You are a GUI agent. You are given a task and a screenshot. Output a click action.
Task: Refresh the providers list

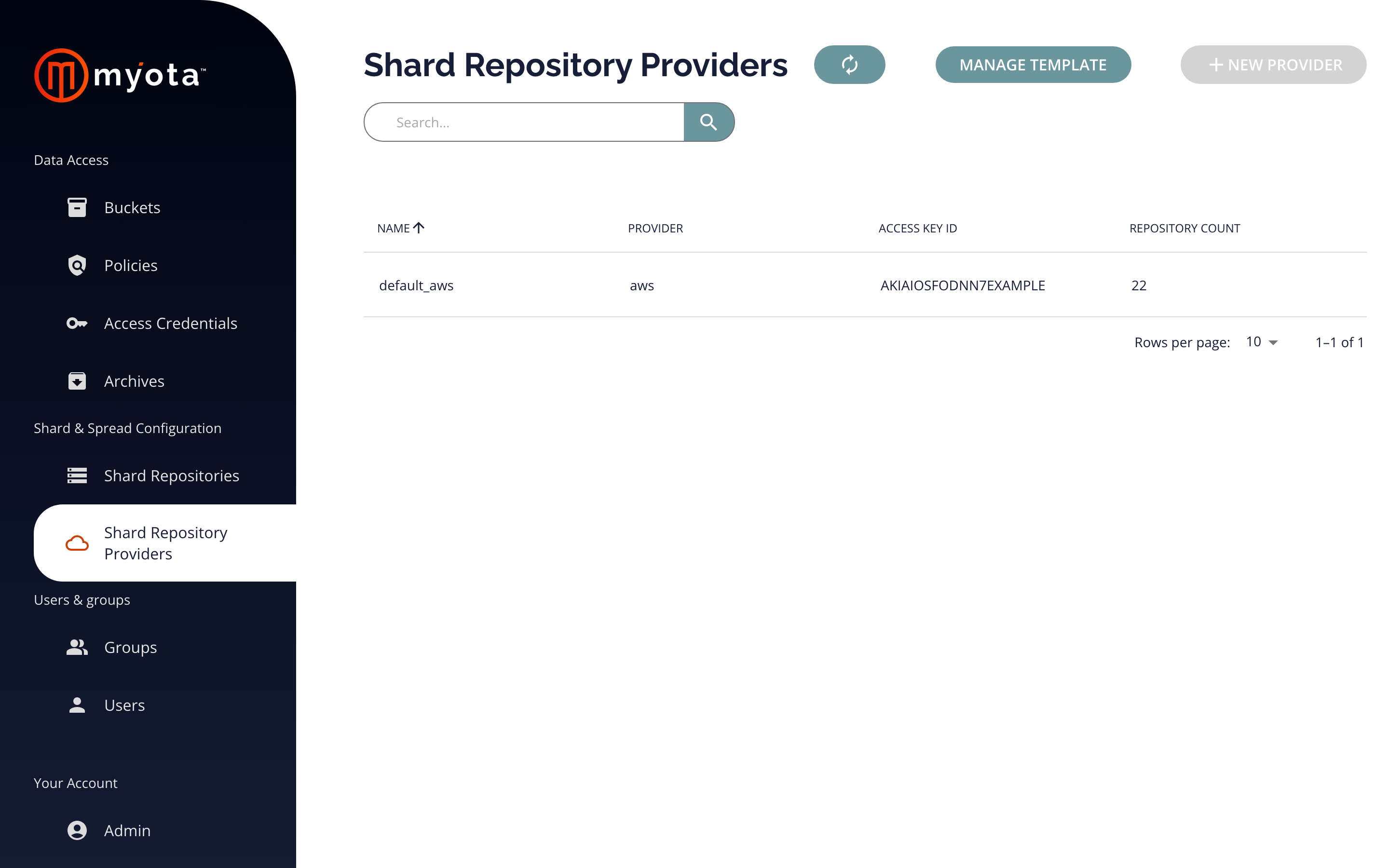pos(849,64)
